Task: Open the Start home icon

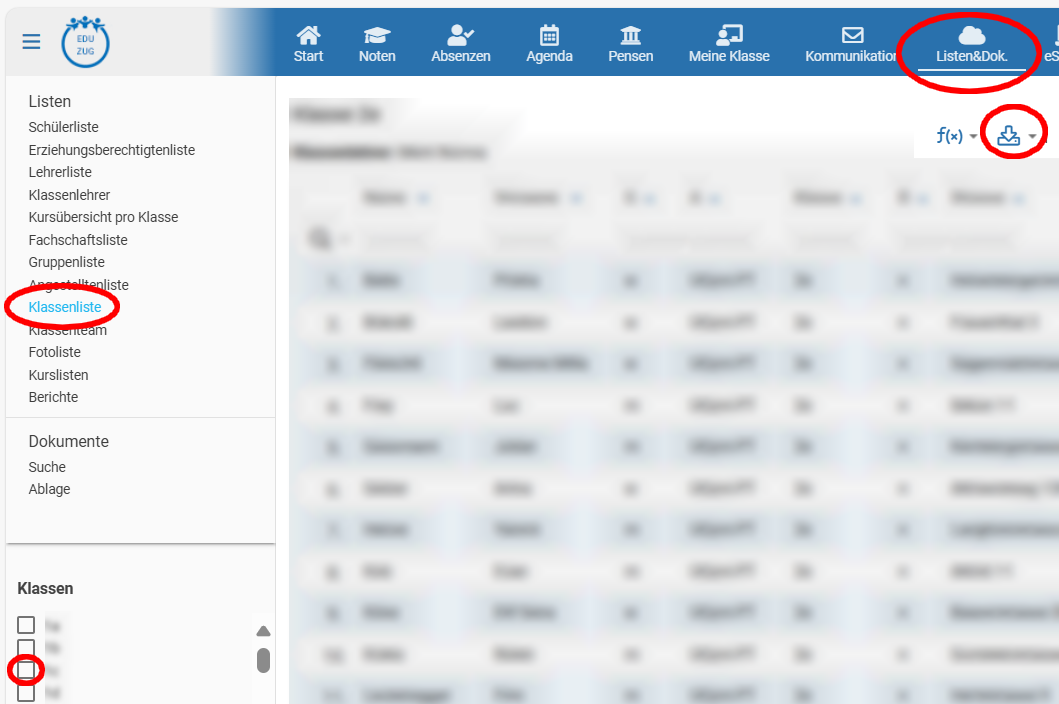Action: [x=308, y=36]
